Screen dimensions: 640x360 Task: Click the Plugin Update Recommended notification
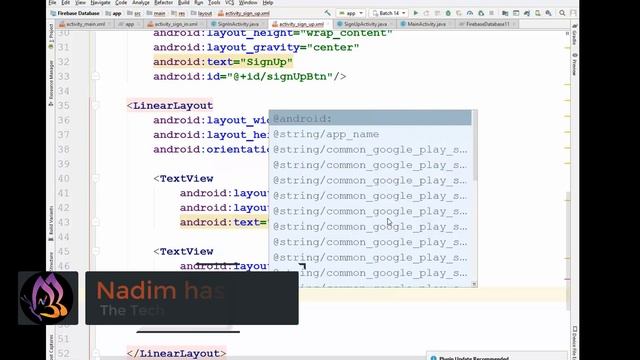pyautogui.click(x=496, y=357)
